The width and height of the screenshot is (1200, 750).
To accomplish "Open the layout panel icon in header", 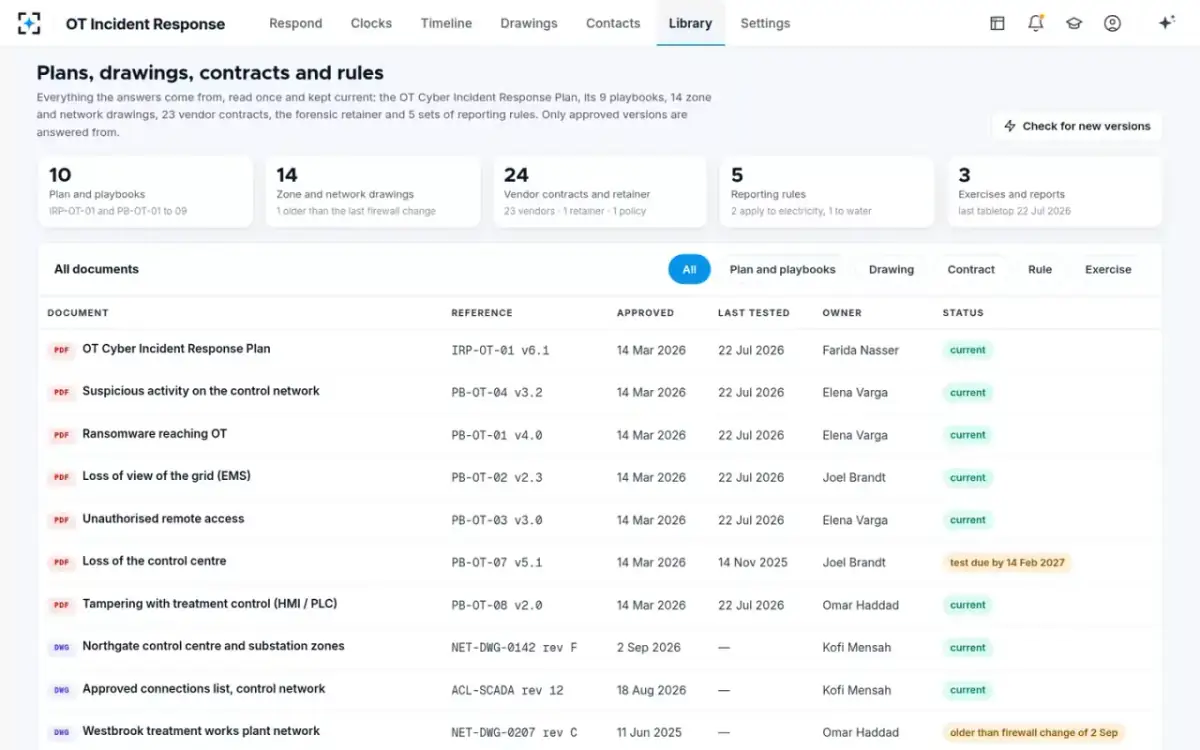I will click(x=997, y=23).
